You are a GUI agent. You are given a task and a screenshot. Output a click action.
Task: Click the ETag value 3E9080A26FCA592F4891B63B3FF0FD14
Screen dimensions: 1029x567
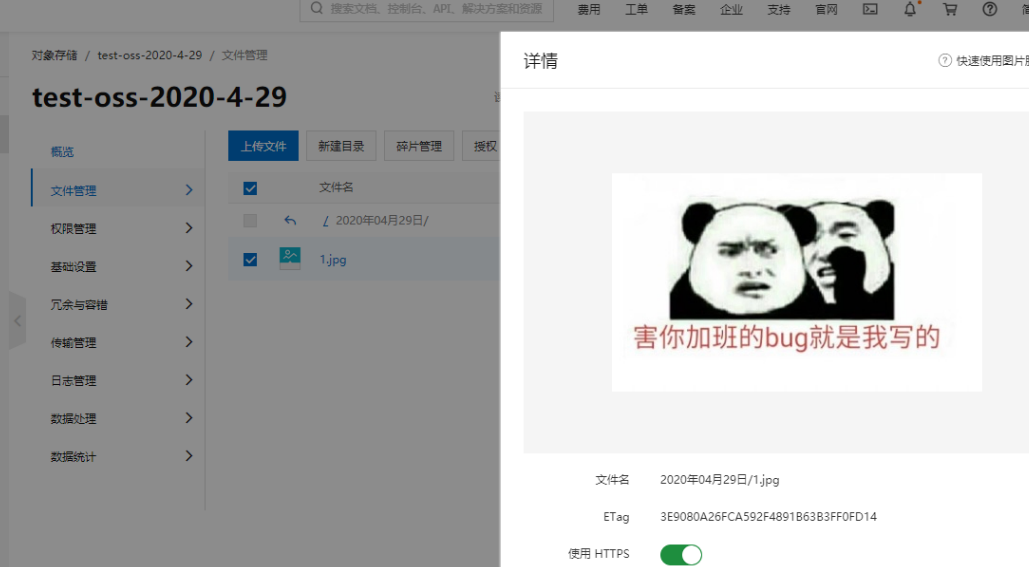tap(768, 516)
